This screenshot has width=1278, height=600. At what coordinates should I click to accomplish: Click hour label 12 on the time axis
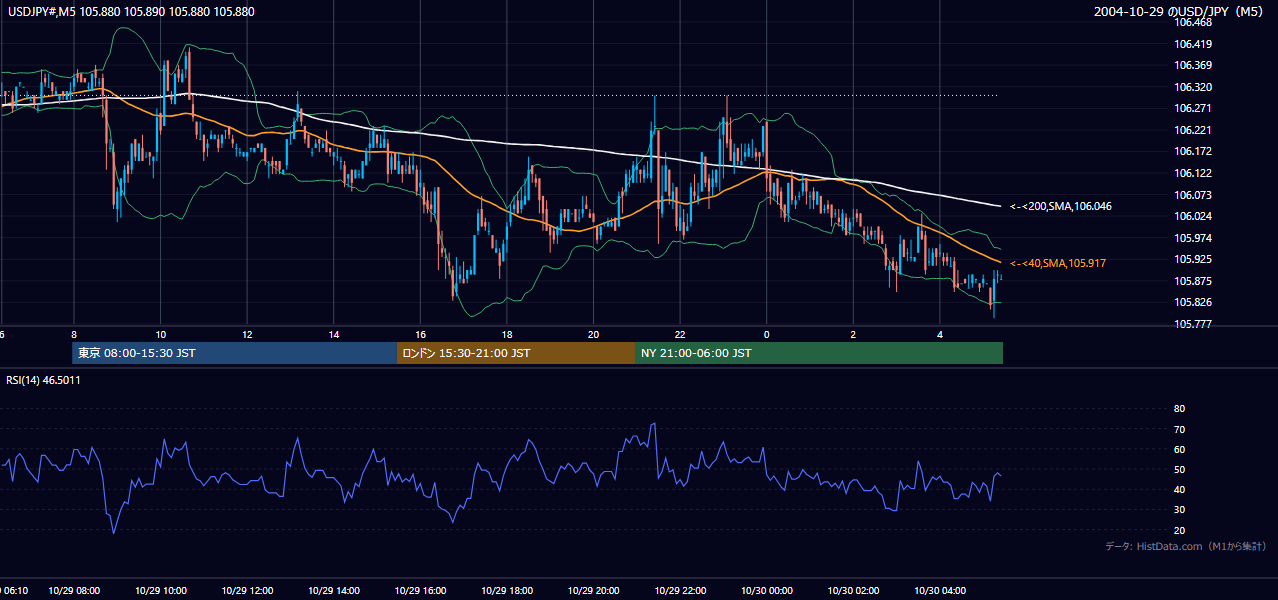coord(247,334)
